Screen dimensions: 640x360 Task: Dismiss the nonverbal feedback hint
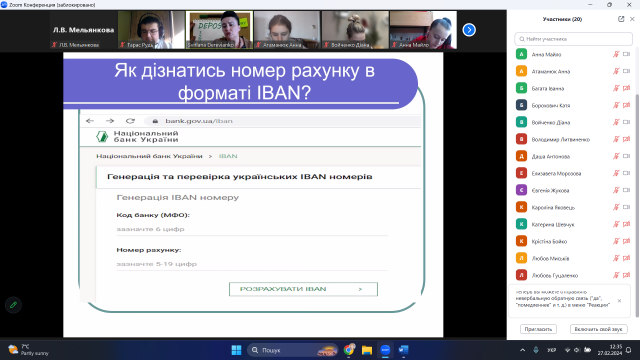click(x=619, y=301)
